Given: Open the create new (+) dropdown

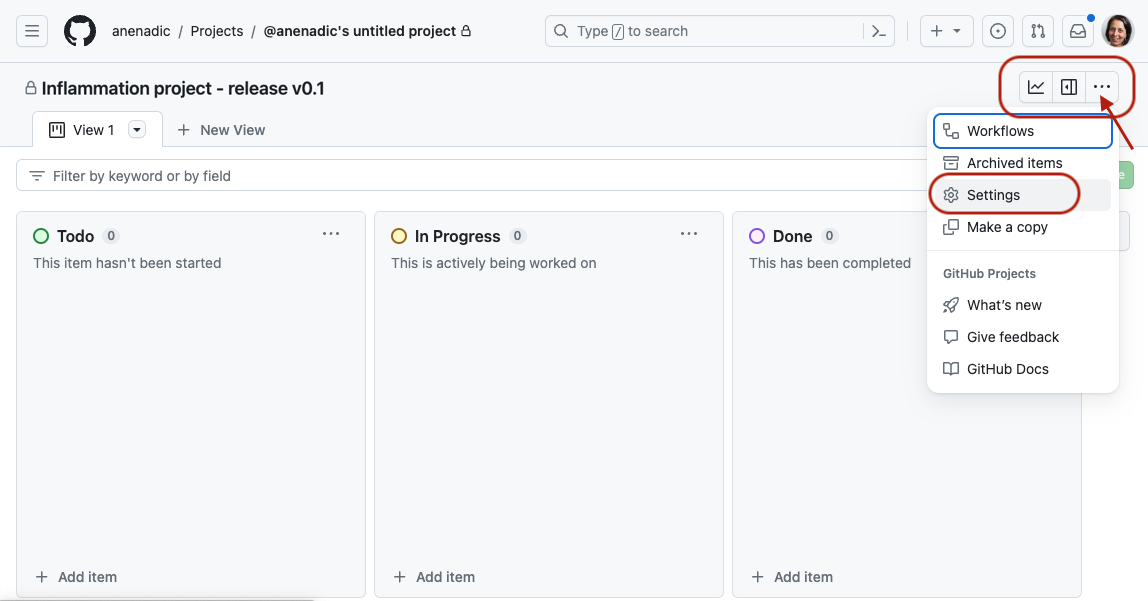Looking at the screenshot, I should (946, 31).
